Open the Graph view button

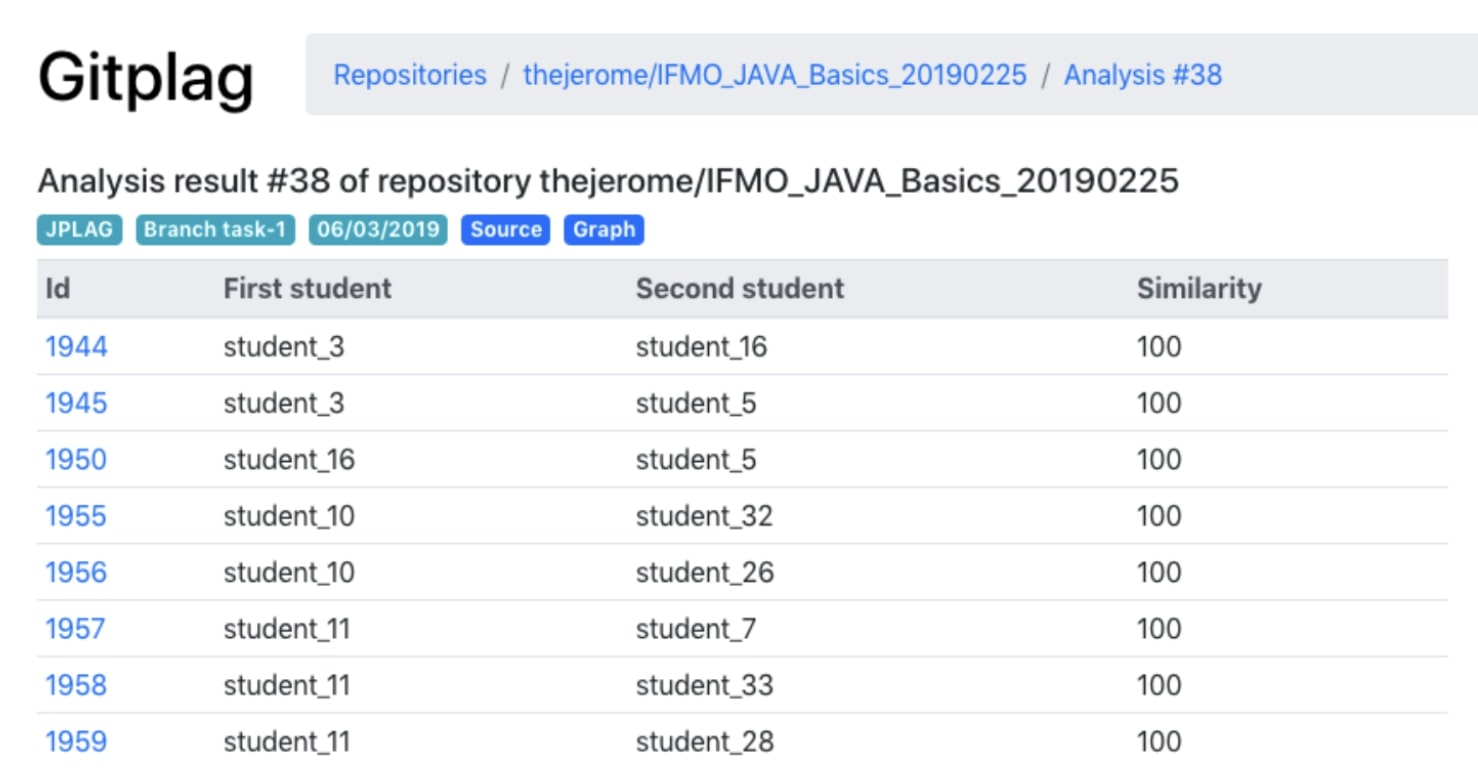tap(604, 229)
